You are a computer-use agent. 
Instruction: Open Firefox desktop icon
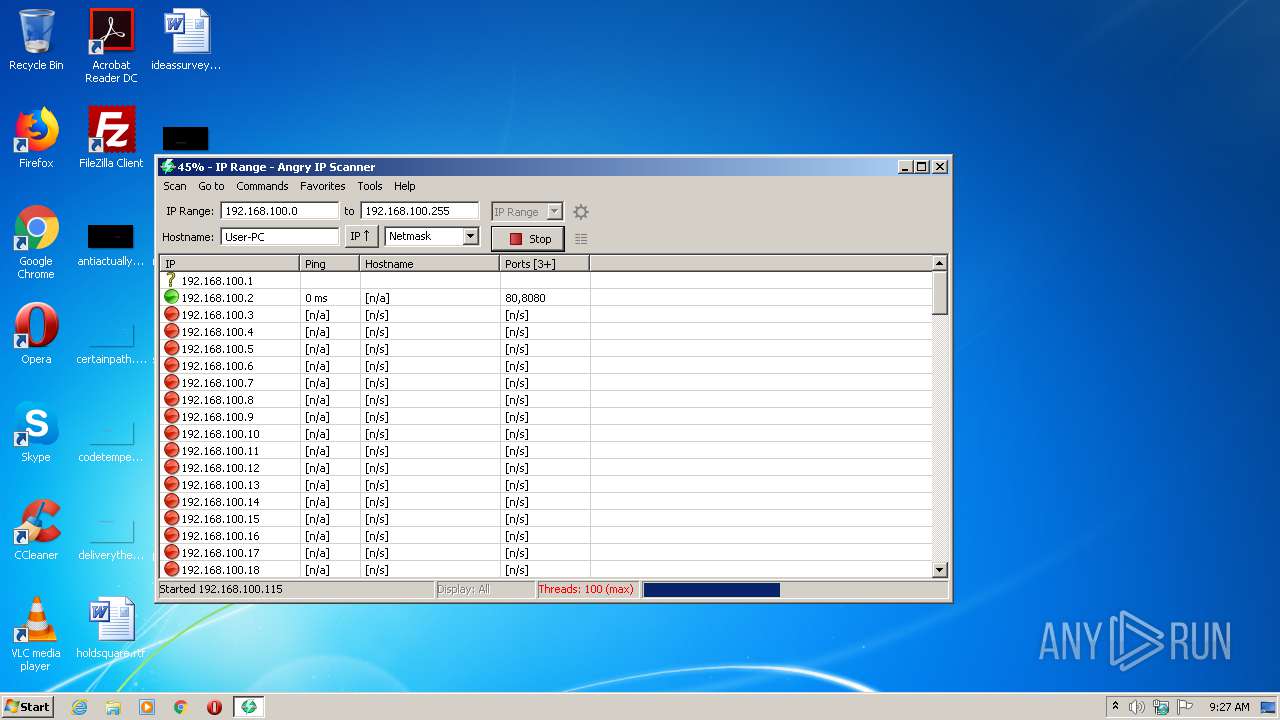tap(36, 138)
